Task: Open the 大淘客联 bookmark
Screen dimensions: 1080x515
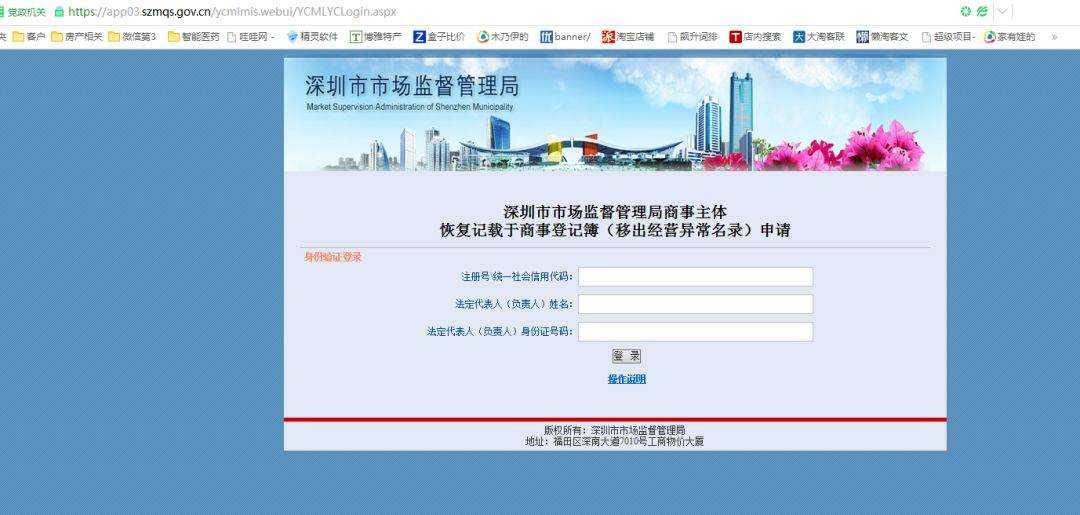Action: pyautogui.click(x=819, y=37)
